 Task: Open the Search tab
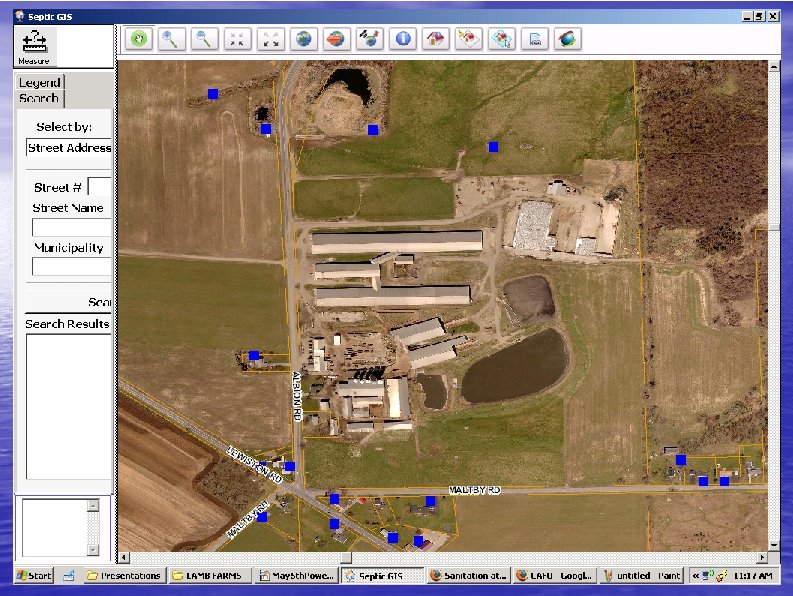[40, 98]
